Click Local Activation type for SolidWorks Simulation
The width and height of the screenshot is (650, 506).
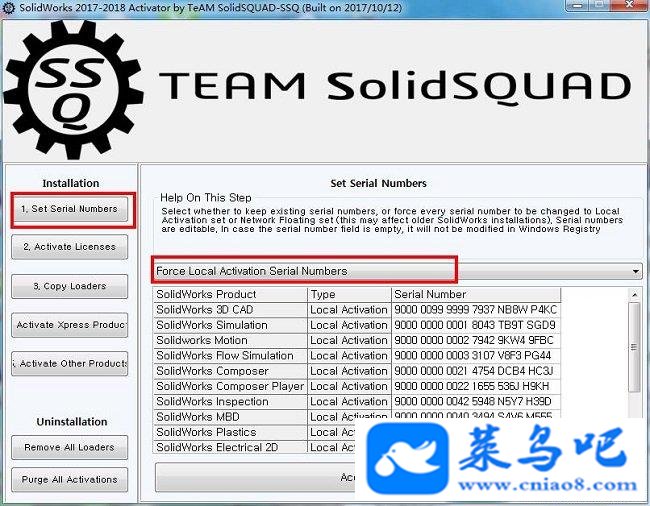[x=349, y=325]
